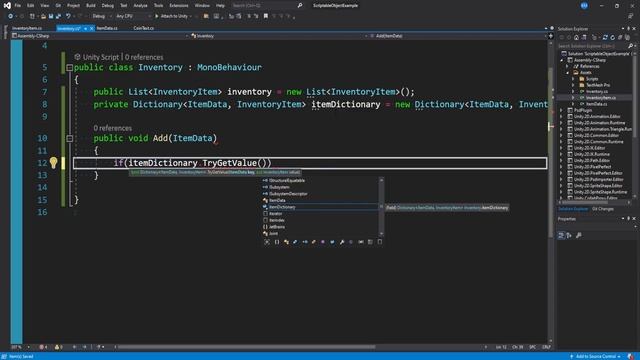The height and width of the screenshot is (360, 640).
Task: Expand the References node in Solution Explorer
Action: [567, 66]
